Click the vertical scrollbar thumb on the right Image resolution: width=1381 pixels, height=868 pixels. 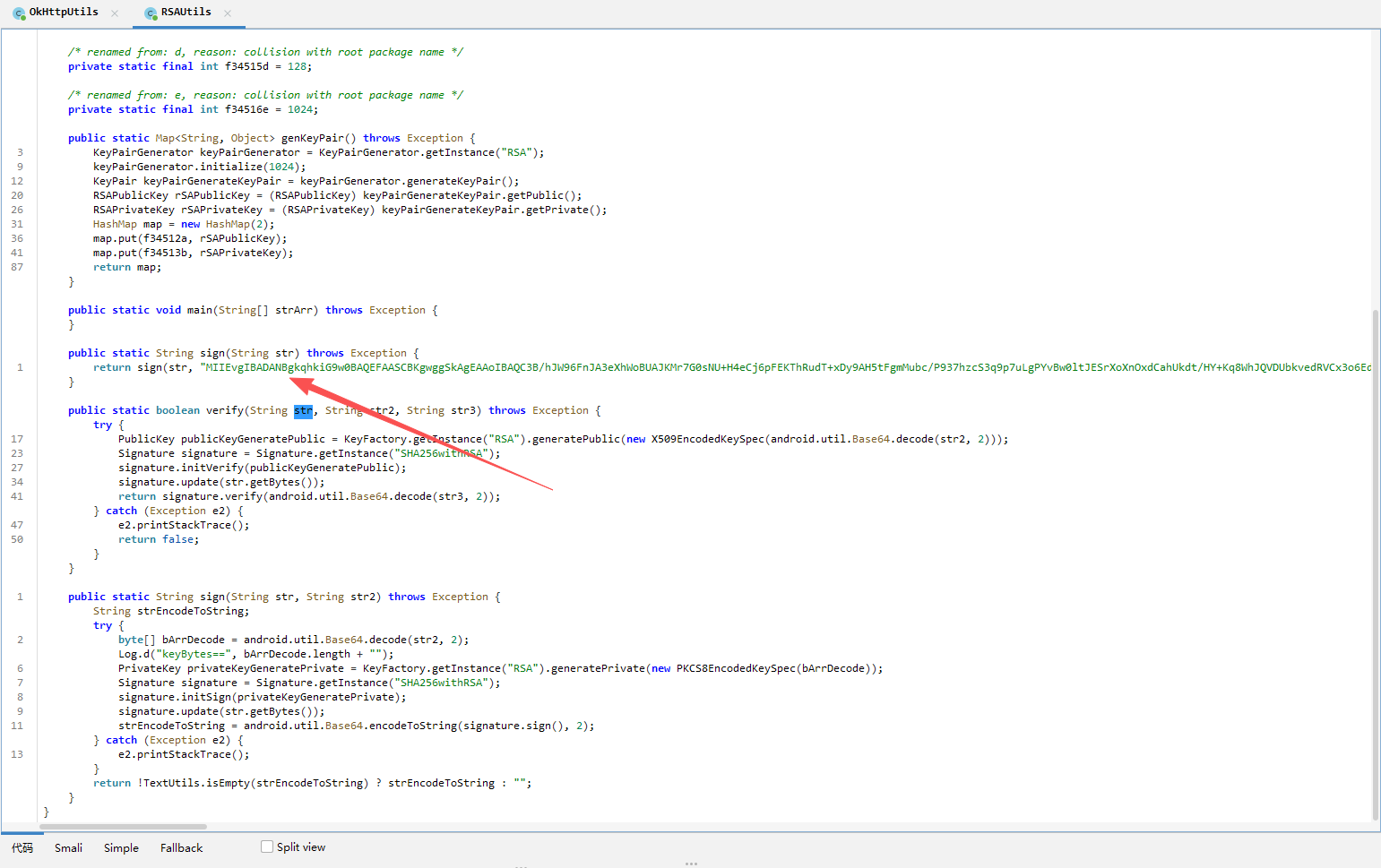click(x=1375, y=564)
